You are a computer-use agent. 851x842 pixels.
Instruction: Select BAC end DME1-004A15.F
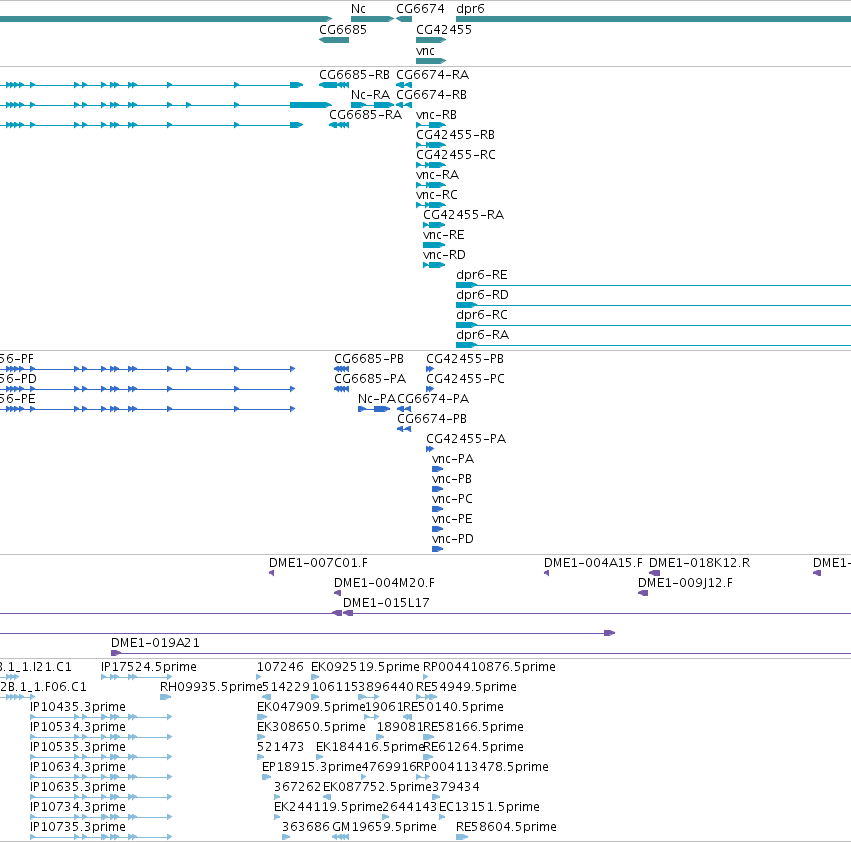(593, 563)
